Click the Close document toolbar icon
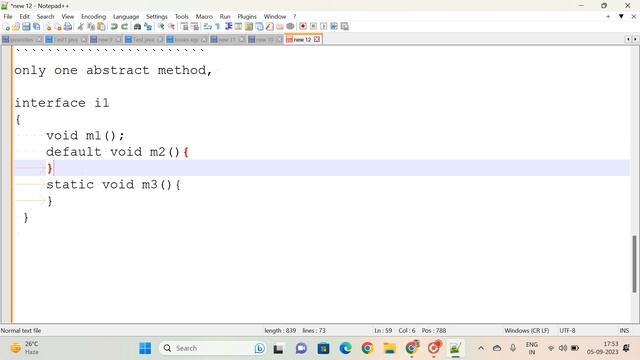Screen dimensions: 640x360 point(48,27)
